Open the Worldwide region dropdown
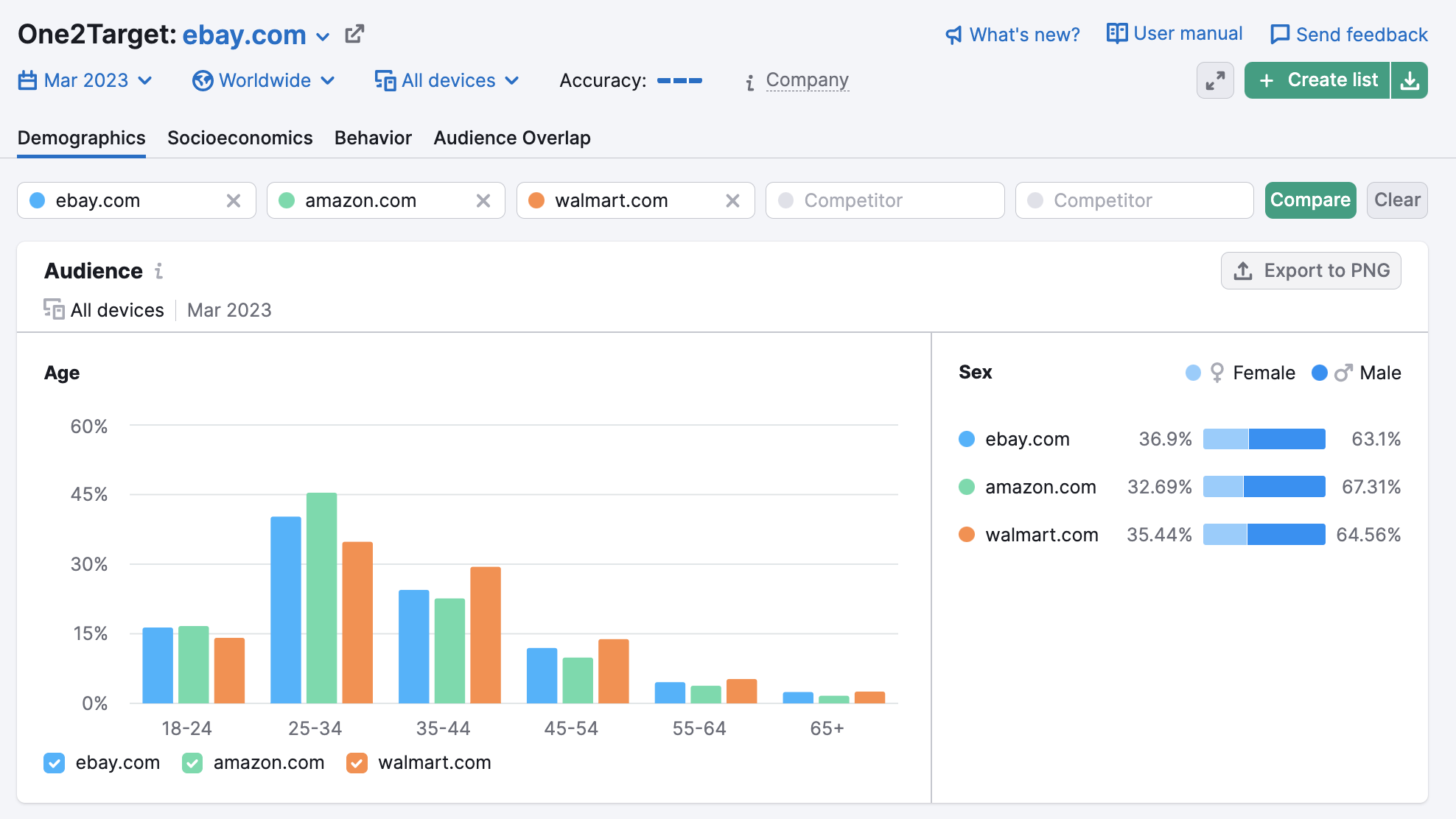 [x=264, y=80]
